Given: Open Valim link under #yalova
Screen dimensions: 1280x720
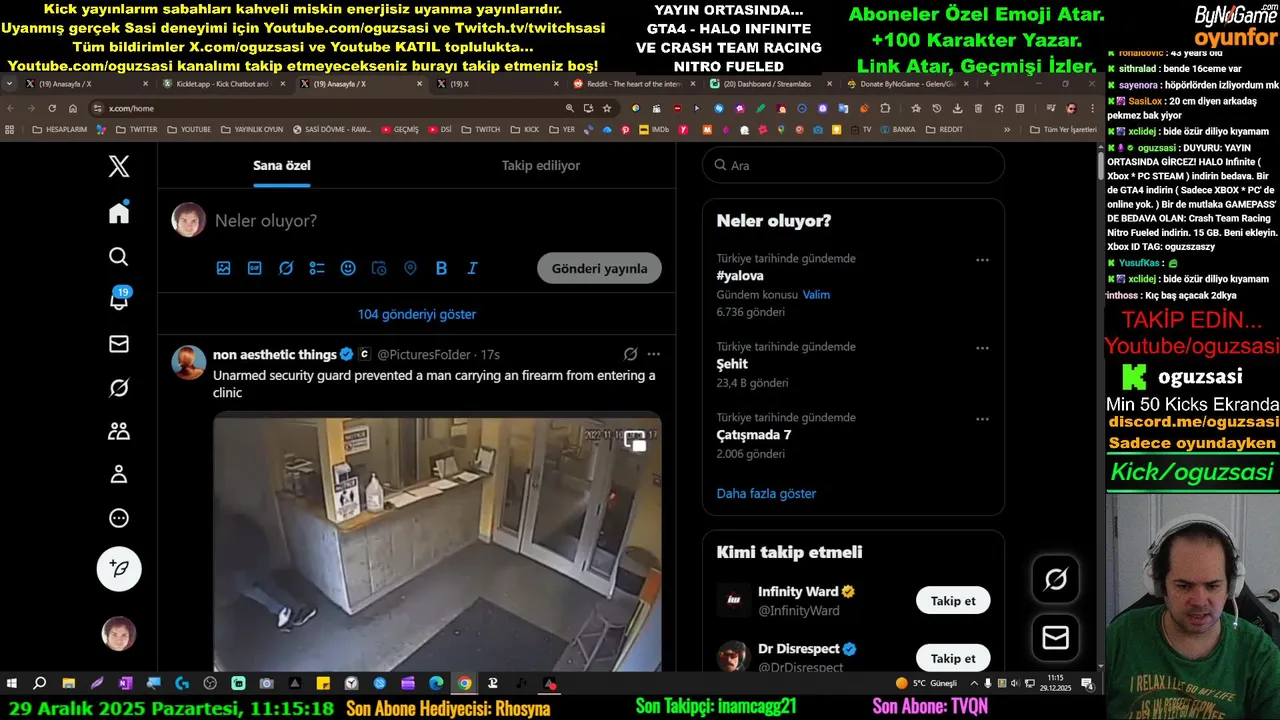Looking at the screenshot, I should tap(816, 295).
